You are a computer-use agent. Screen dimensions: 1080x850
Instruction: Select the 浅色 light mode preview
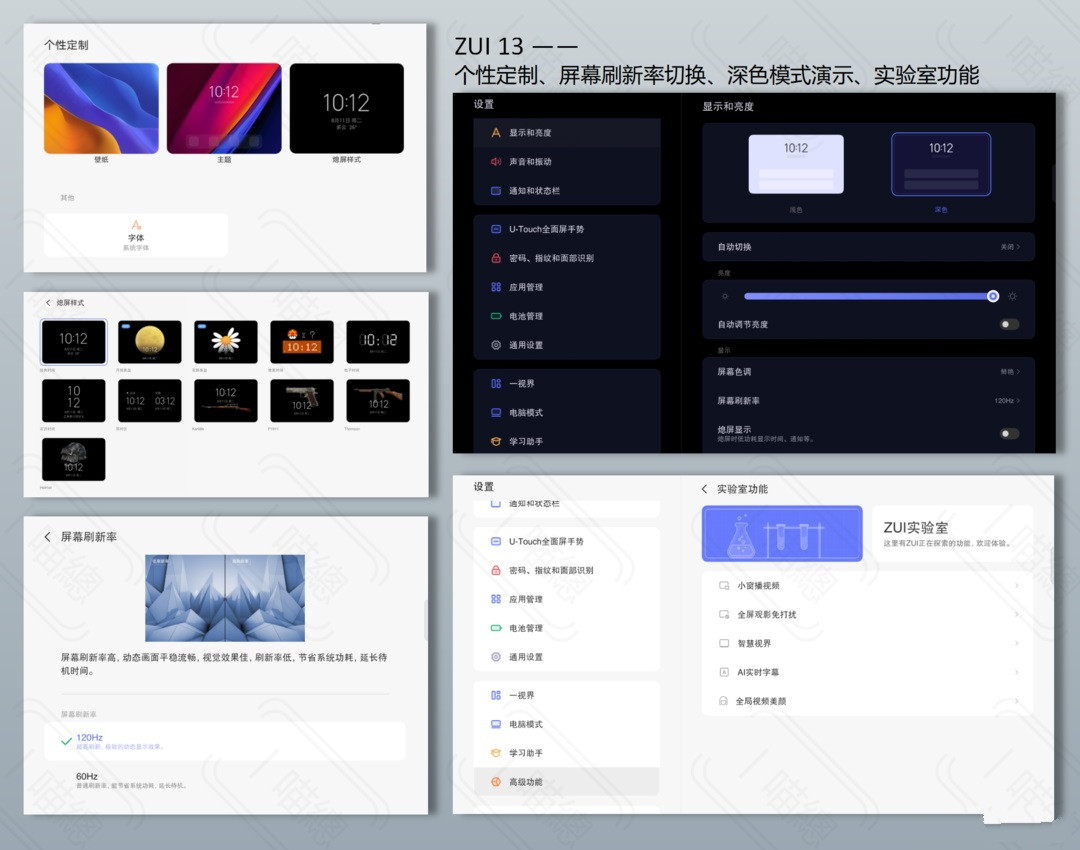[x=796, y=165]
